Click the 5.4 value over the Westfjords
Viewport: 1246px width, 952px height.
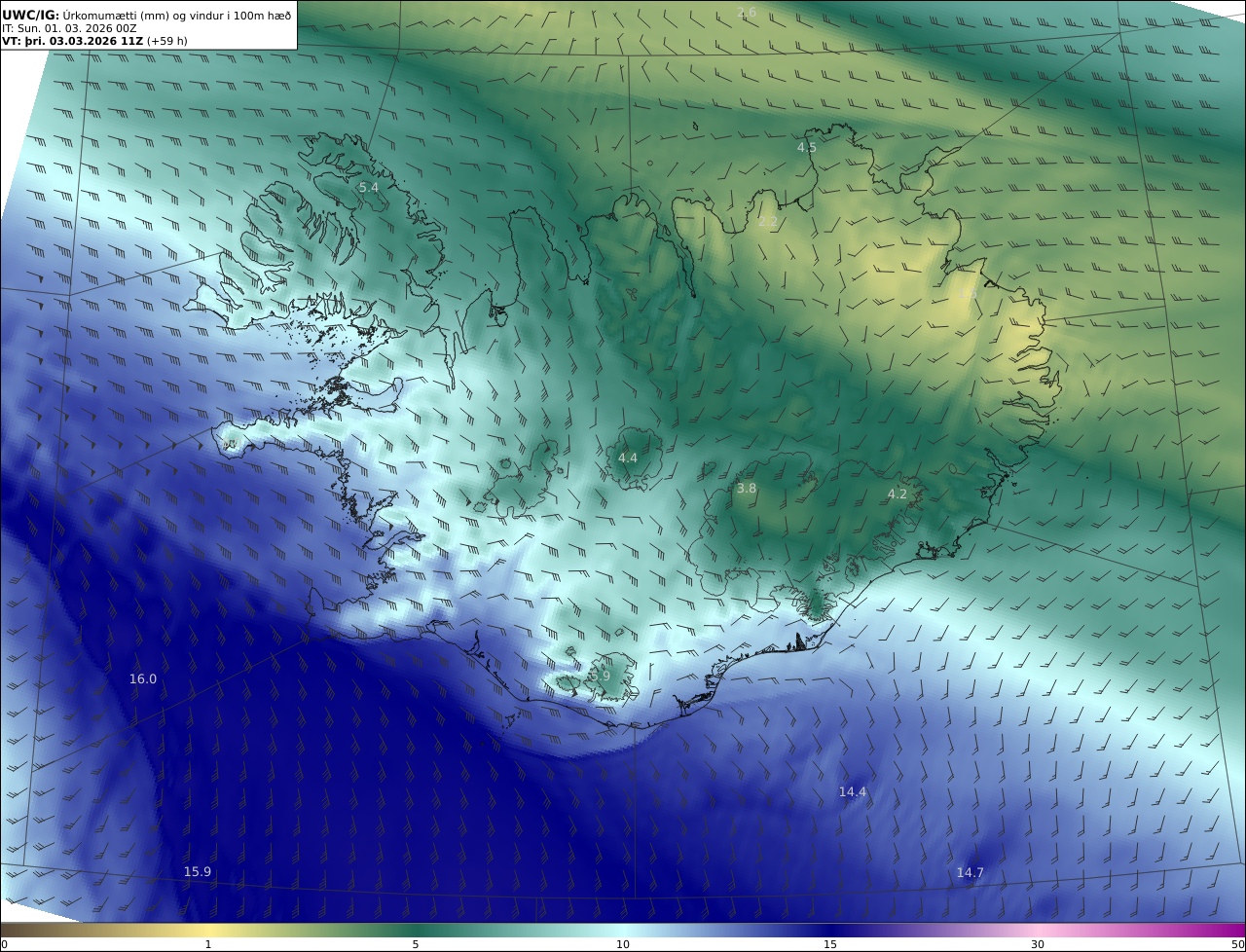[369, 187]
